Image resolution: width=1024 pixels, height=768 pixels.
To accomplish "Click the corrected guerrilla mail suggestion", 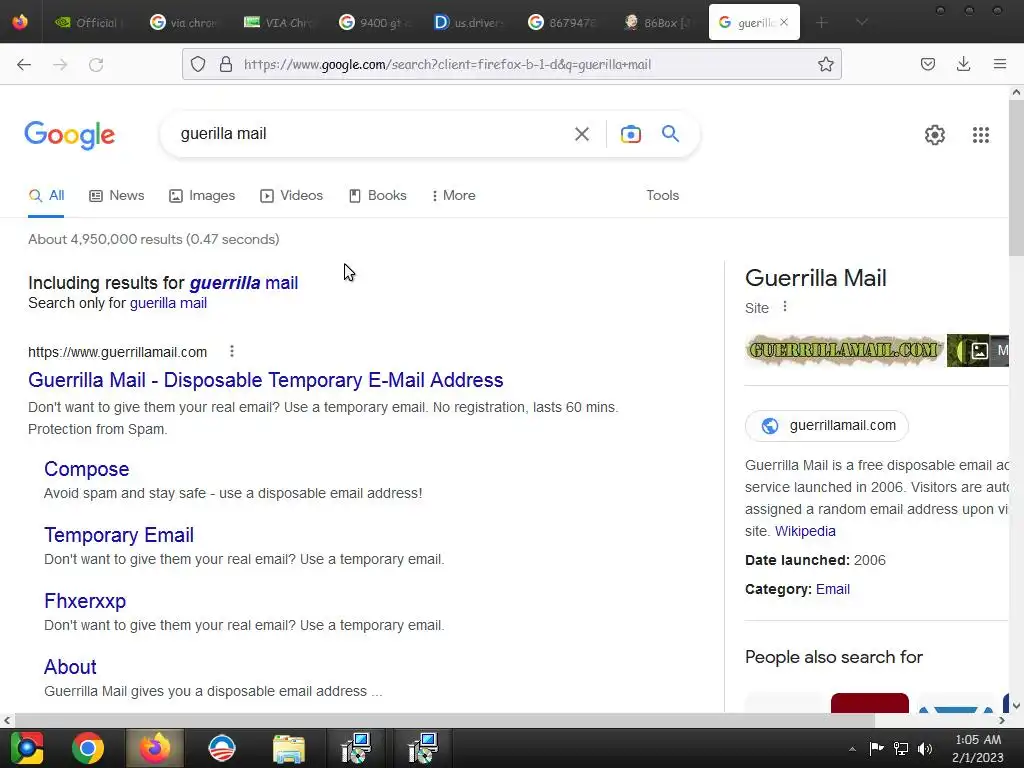I will click(x=244, y=283).
